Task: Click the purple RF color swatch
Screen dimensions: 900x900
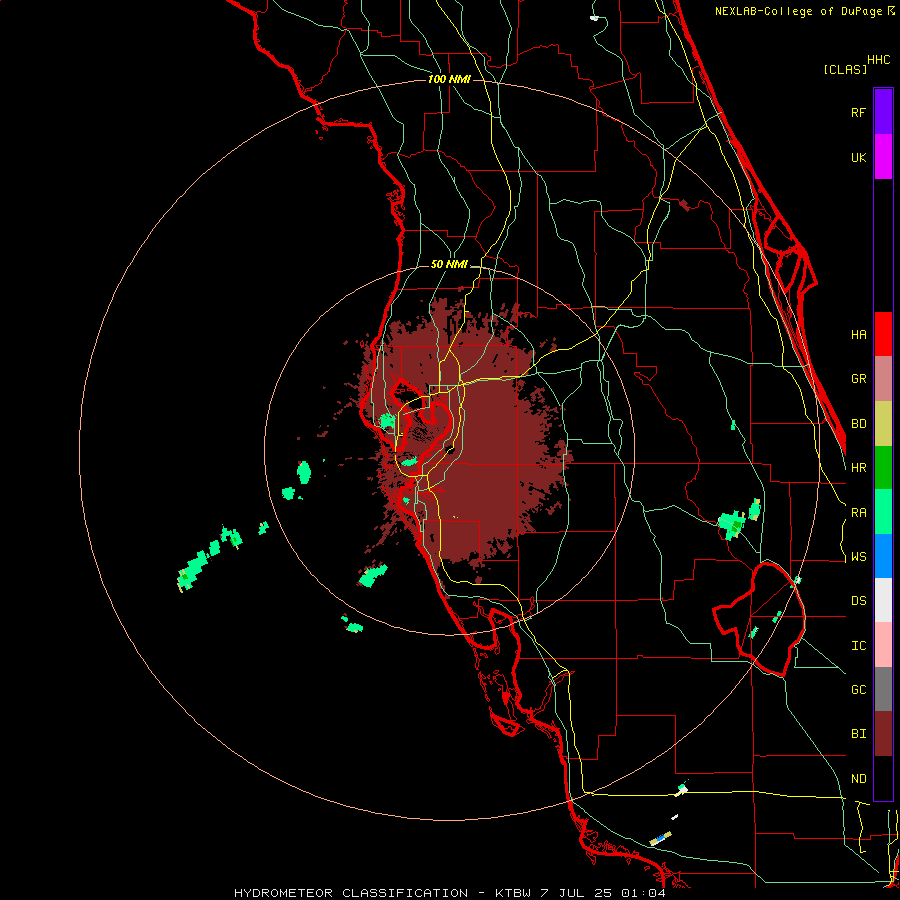Action: (x=883, y=112)
